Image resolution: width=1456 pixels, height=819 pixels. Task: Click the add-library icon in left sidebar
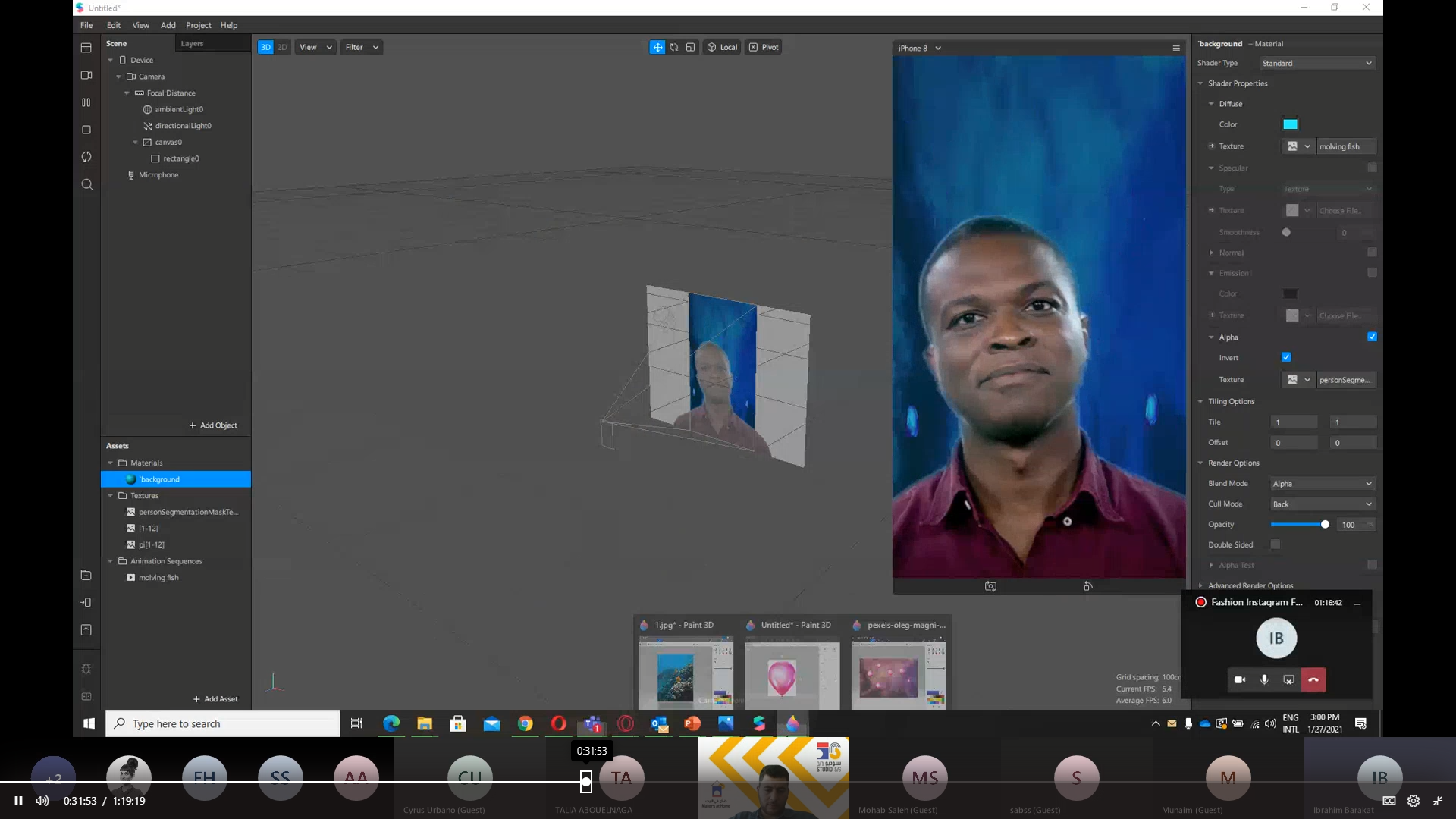coord(86,576)
